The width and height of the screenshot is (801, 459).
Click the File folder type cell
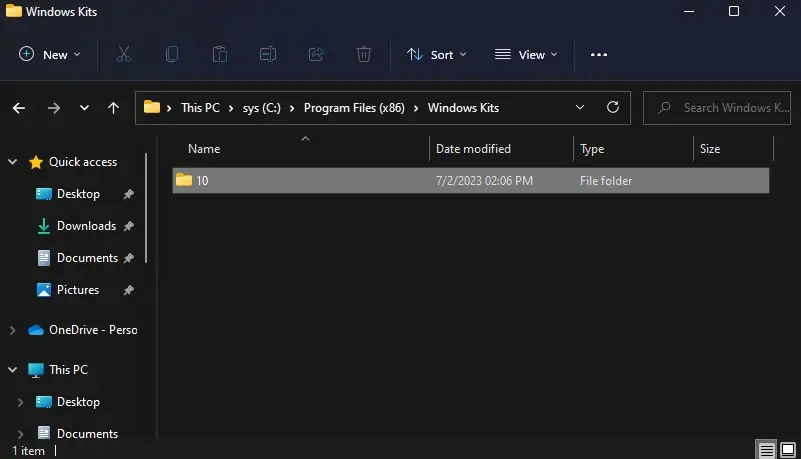point(606,181)
